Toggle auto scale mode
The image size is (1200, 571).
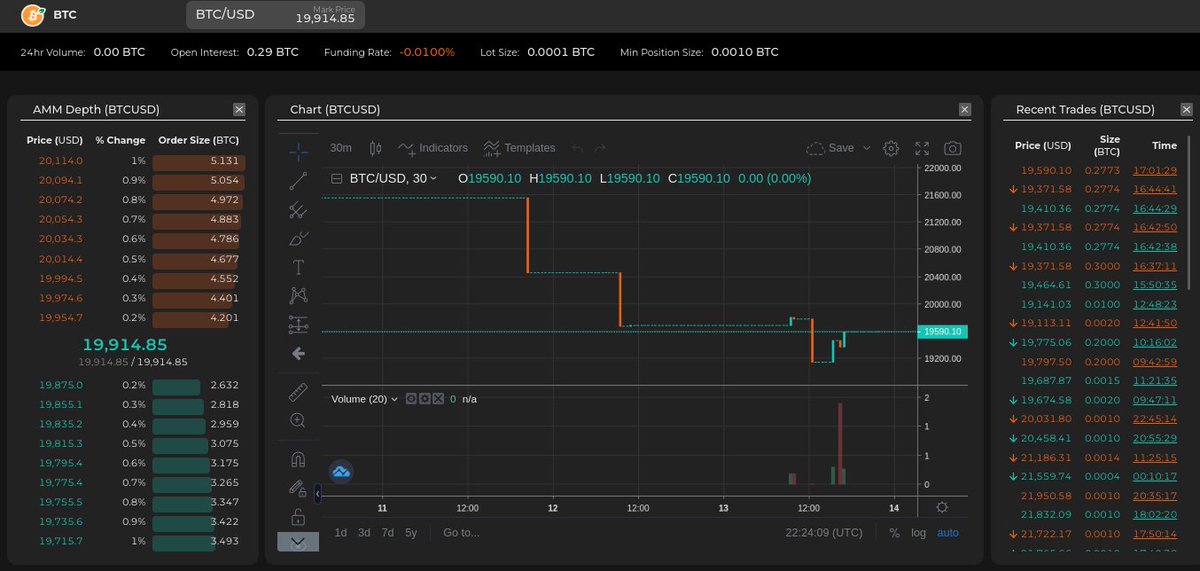[x=948, y=533]
